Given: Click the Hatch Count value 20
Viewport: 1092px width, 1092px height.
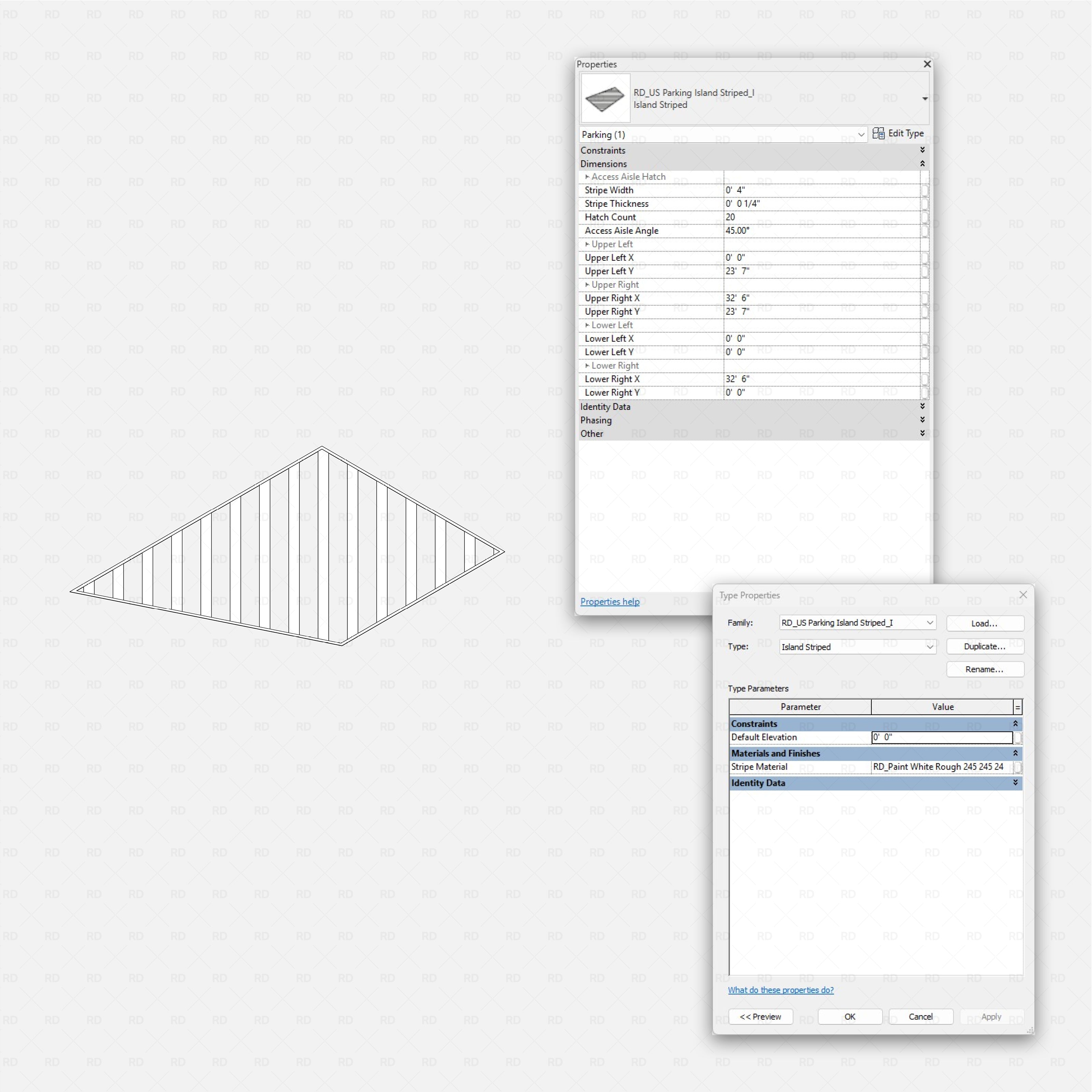Looking at the screenshot, I should 822,218.
